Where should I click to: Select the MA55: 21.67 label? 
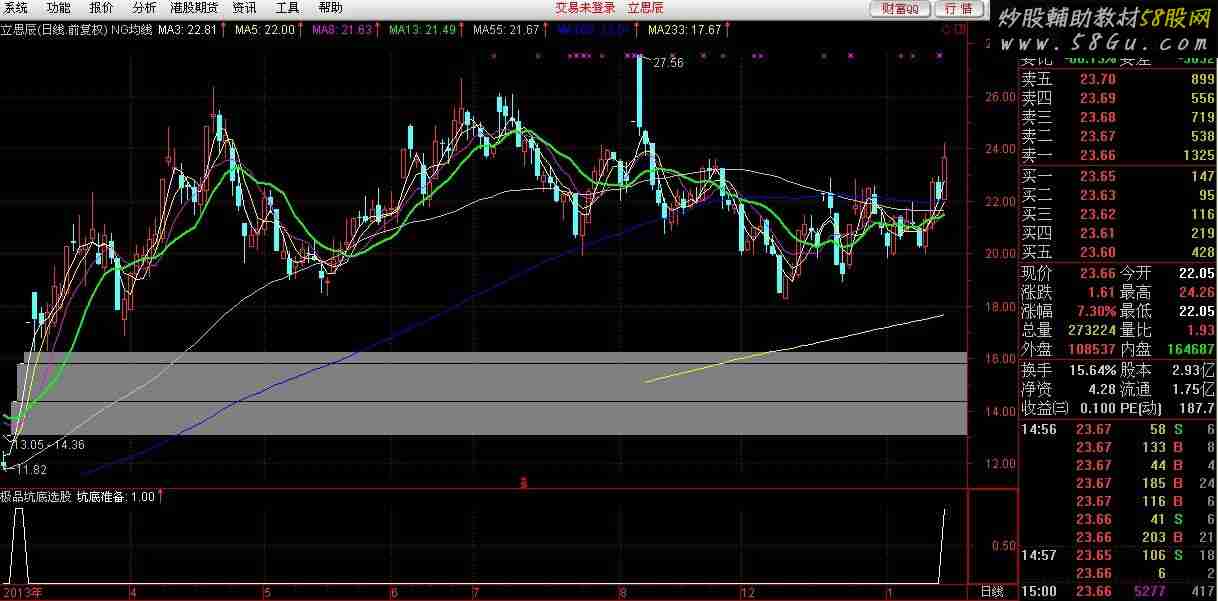tap(507, 30)
